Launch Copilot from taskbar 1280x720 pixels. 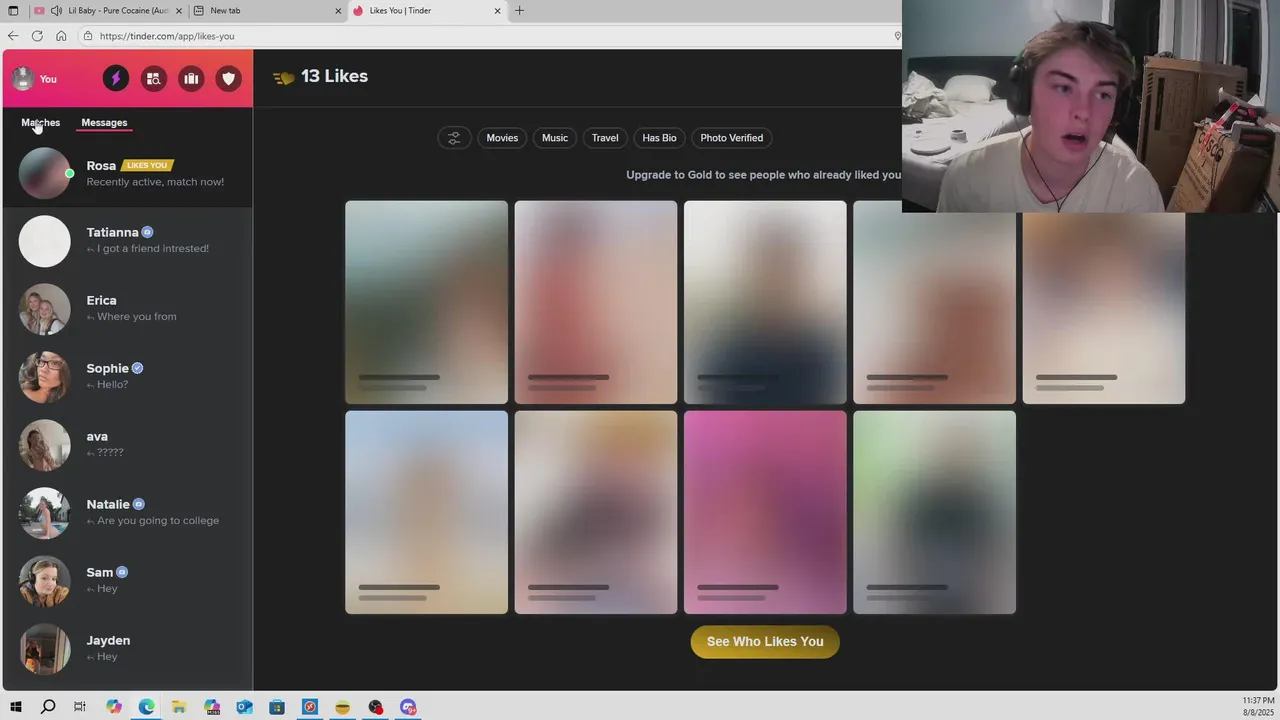click(114, 707)
